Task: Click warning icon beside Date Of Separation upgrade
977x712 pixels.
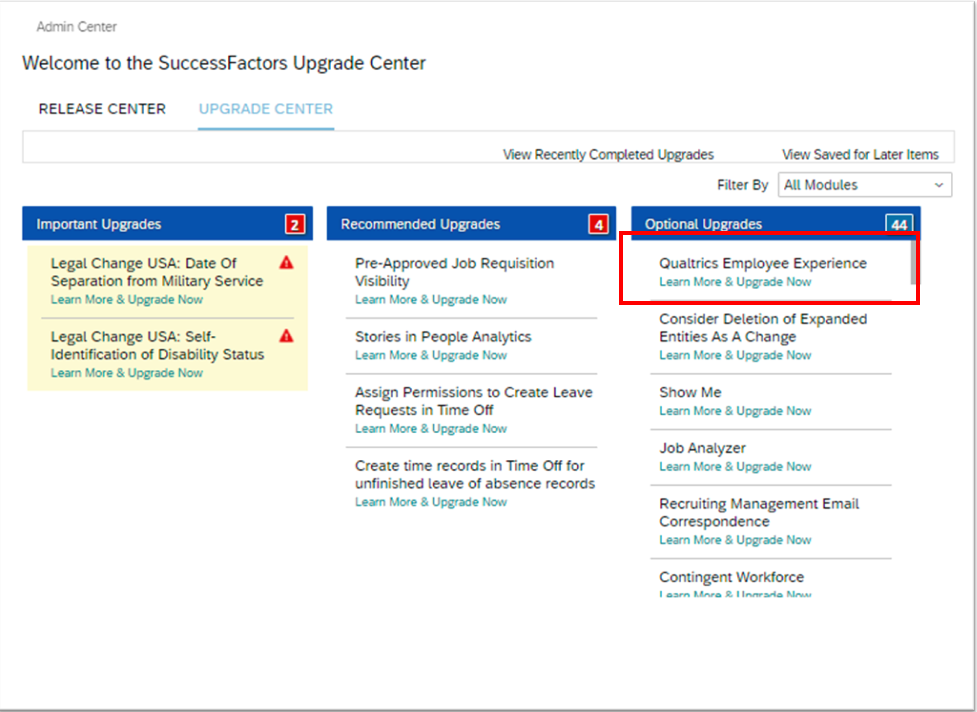Action: (286, 262)
